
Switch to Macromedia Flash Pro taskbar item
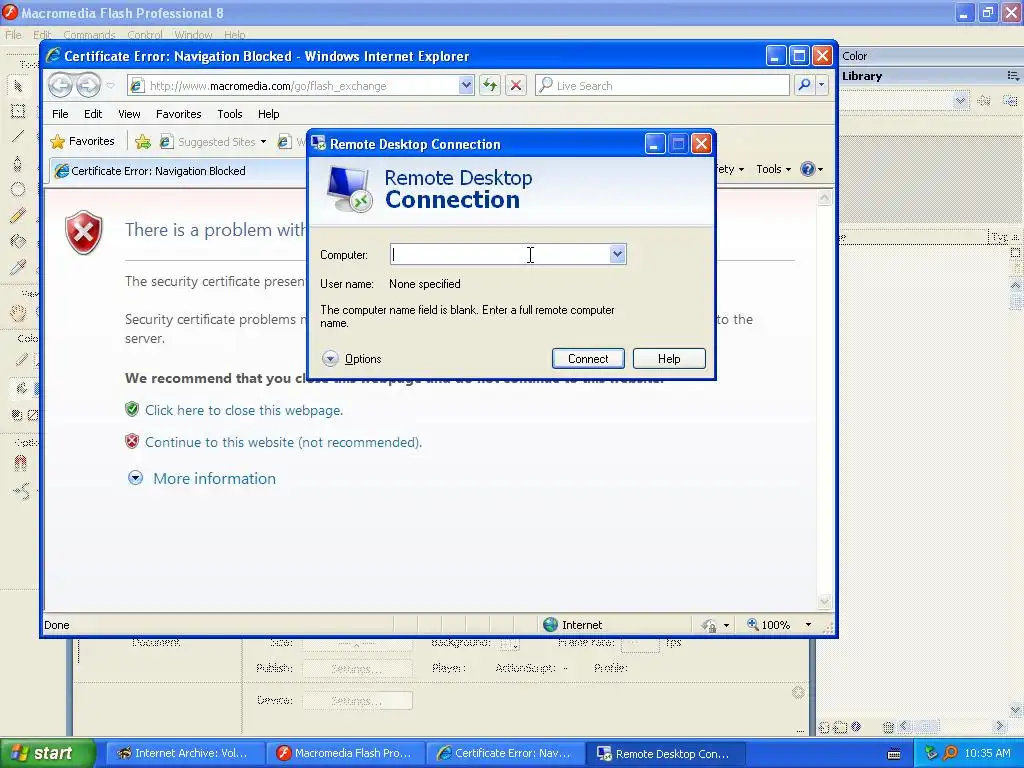click(x=345, y=753)
